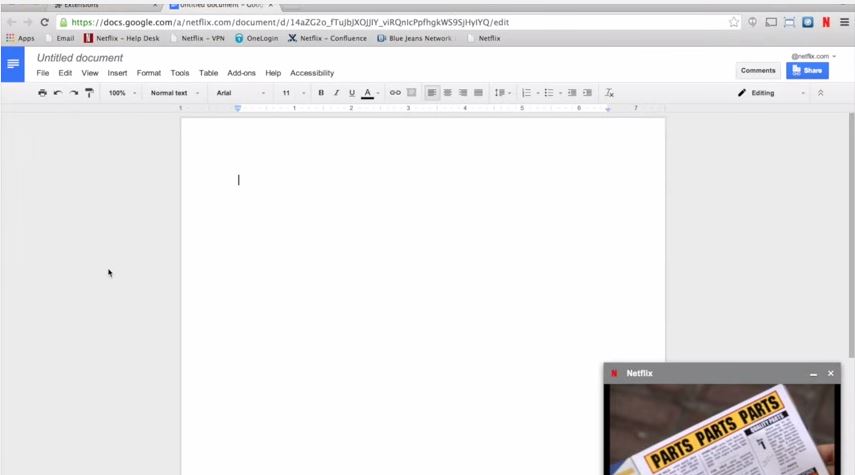The height and width of the screenshot is (475, 855).
Task: Center align the text
Action: pyautogui.click(x=447, y=93)
